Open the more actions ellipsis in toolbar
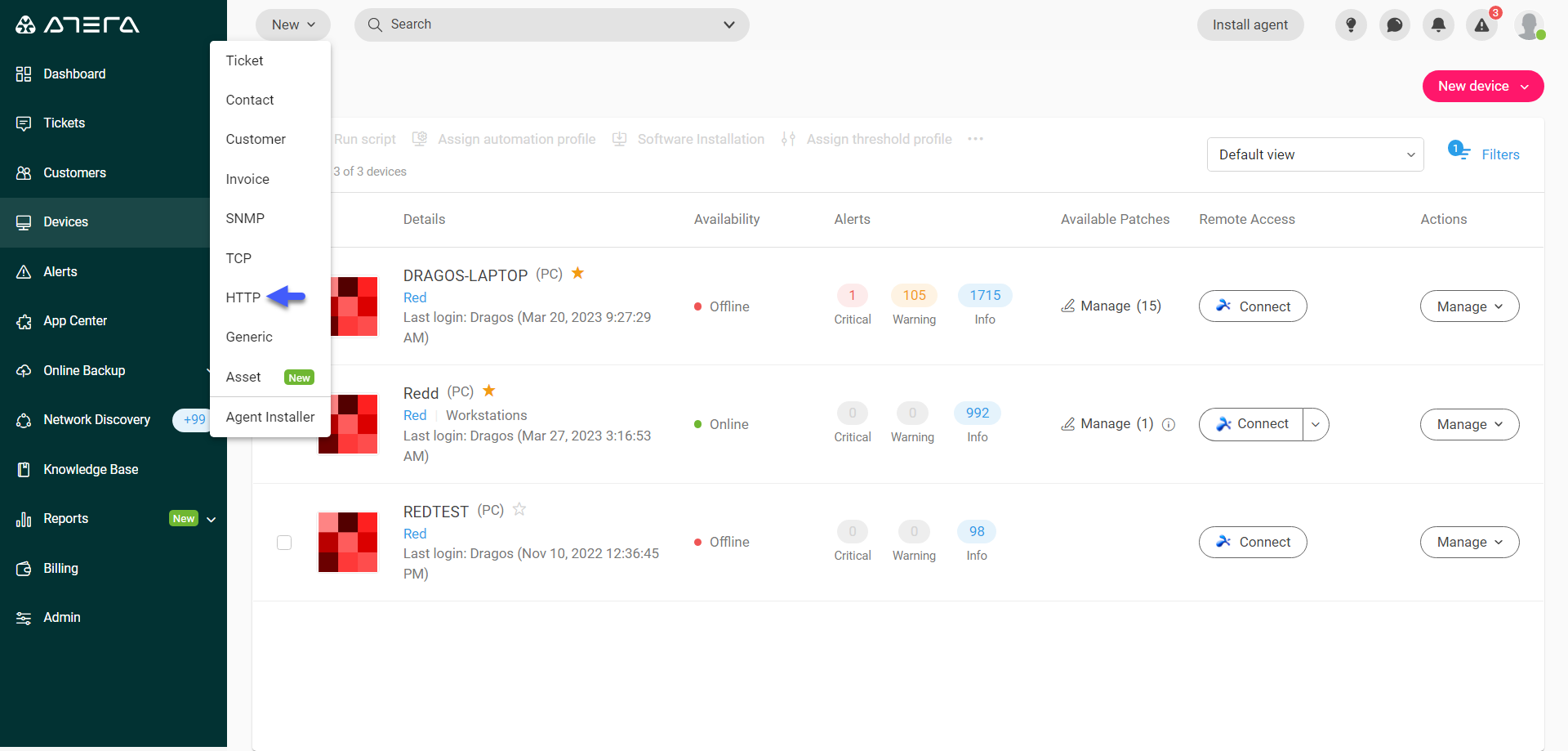1568x751 pixels. coord(975,139)
